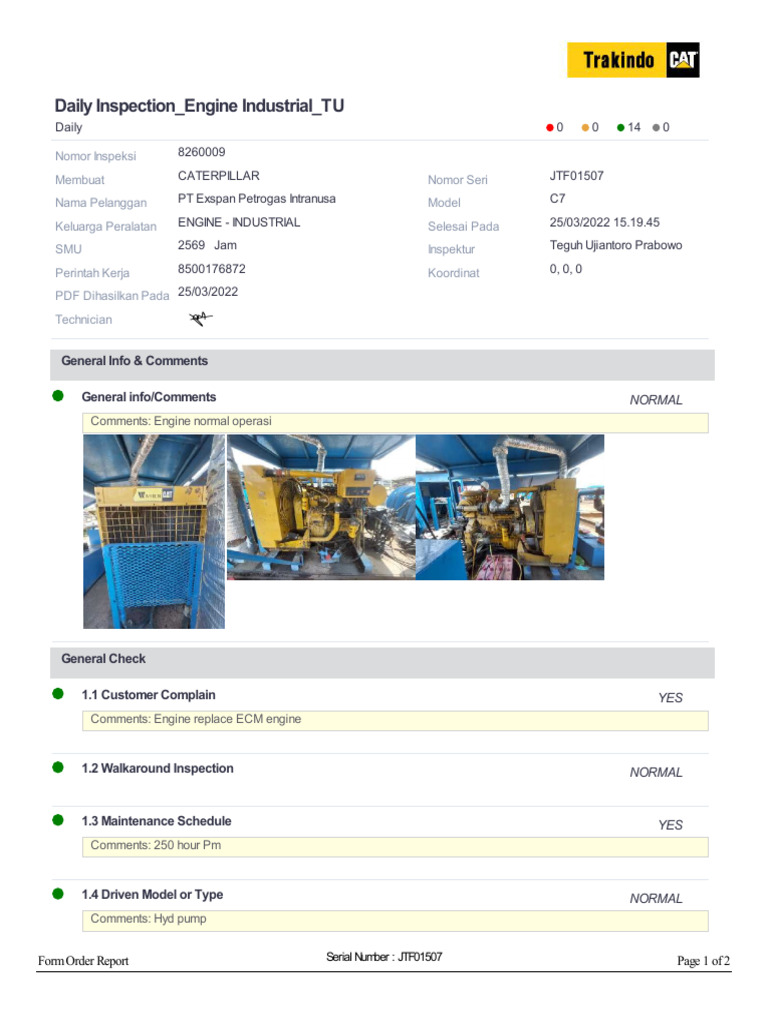Click the '1.2 Walkaround Inspection' item title

(157, 768)
